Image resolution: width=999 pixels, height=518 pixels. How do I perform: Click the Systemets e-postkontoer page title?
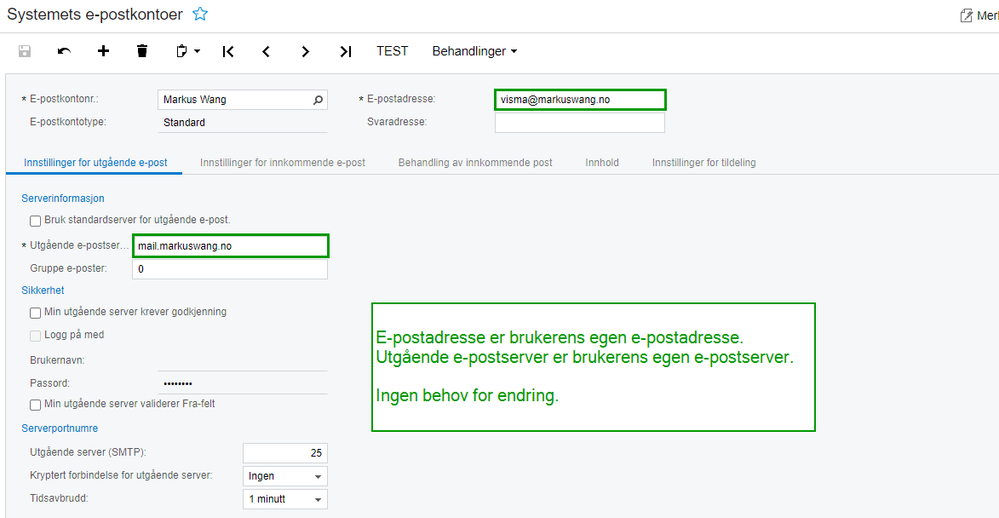click(94, 14)
